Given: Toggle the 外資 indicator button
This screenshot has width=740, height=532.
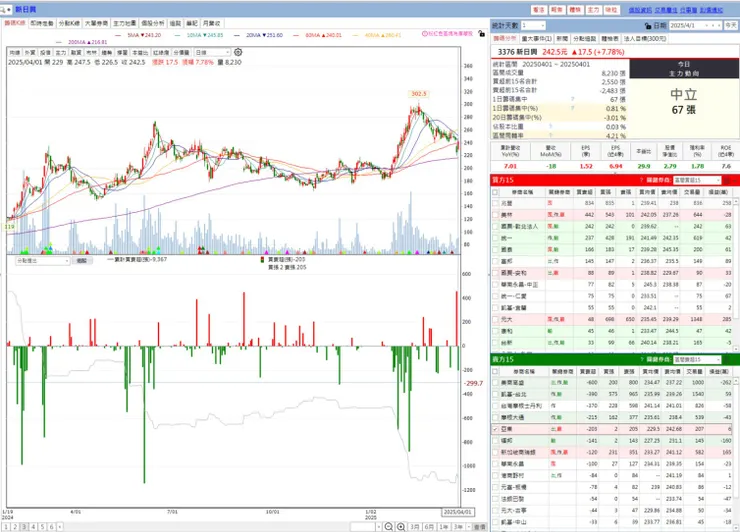Looking at the screenshot, I should [x=30, y=52].
